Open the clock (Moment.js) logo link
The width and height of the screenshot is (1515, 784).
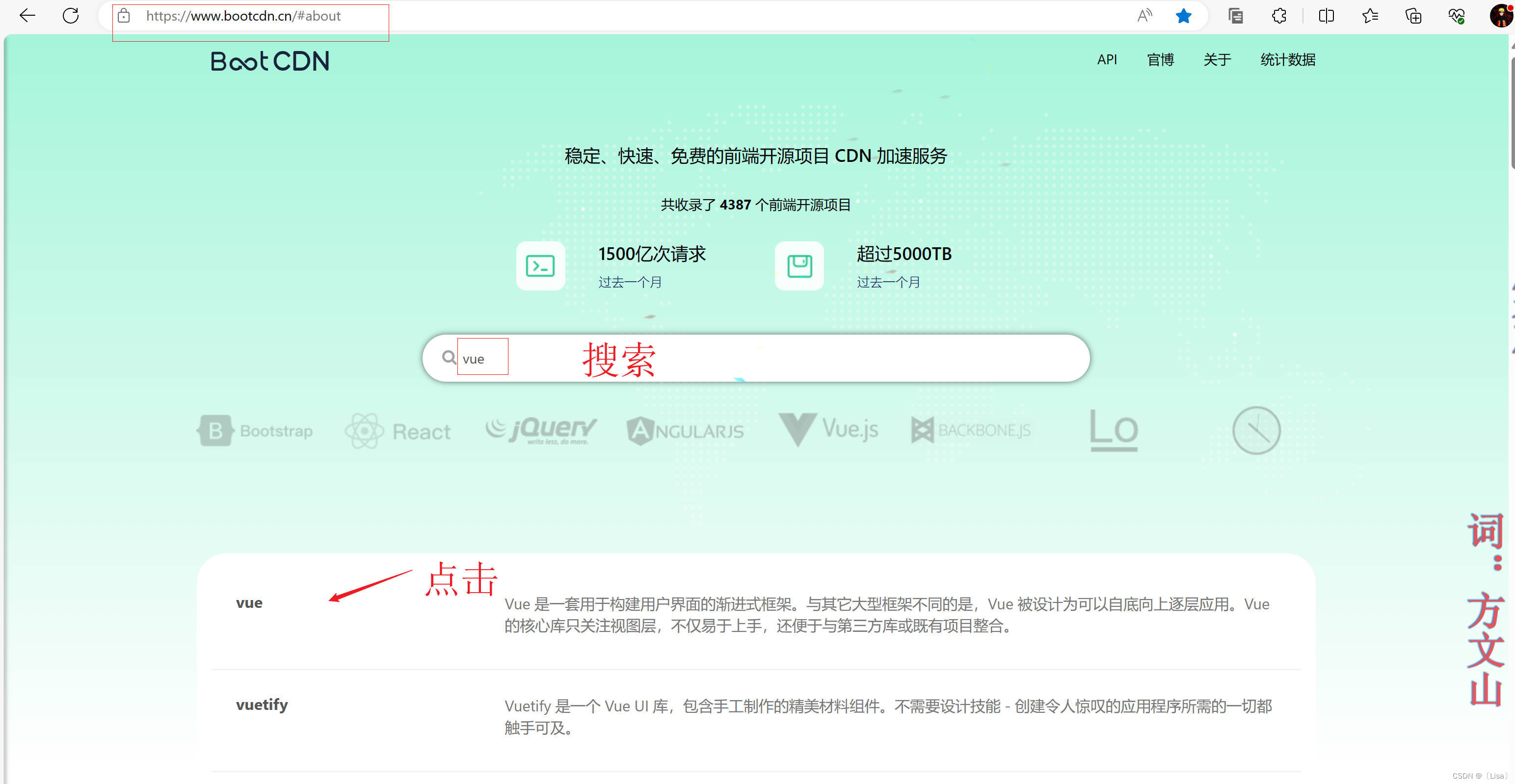[x=1256, y=430]
